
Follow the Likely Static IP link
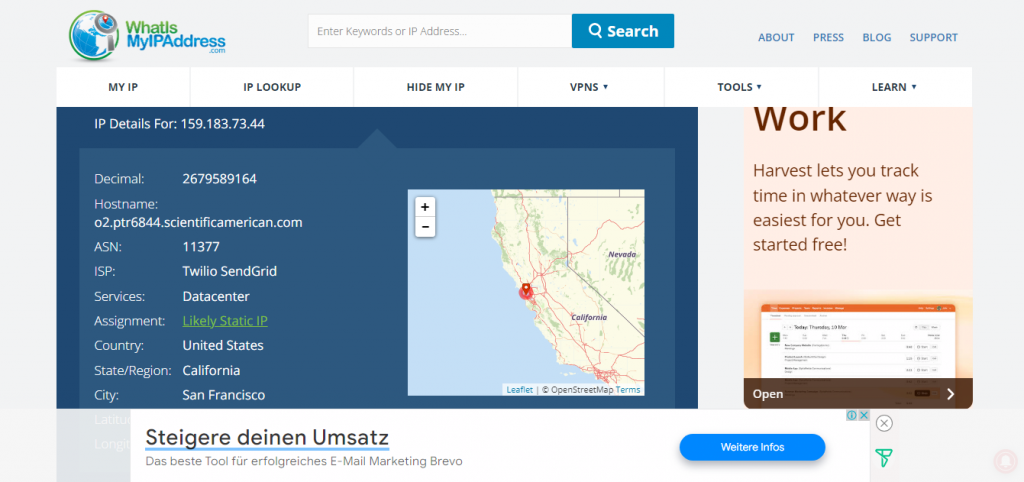[225, 321]
